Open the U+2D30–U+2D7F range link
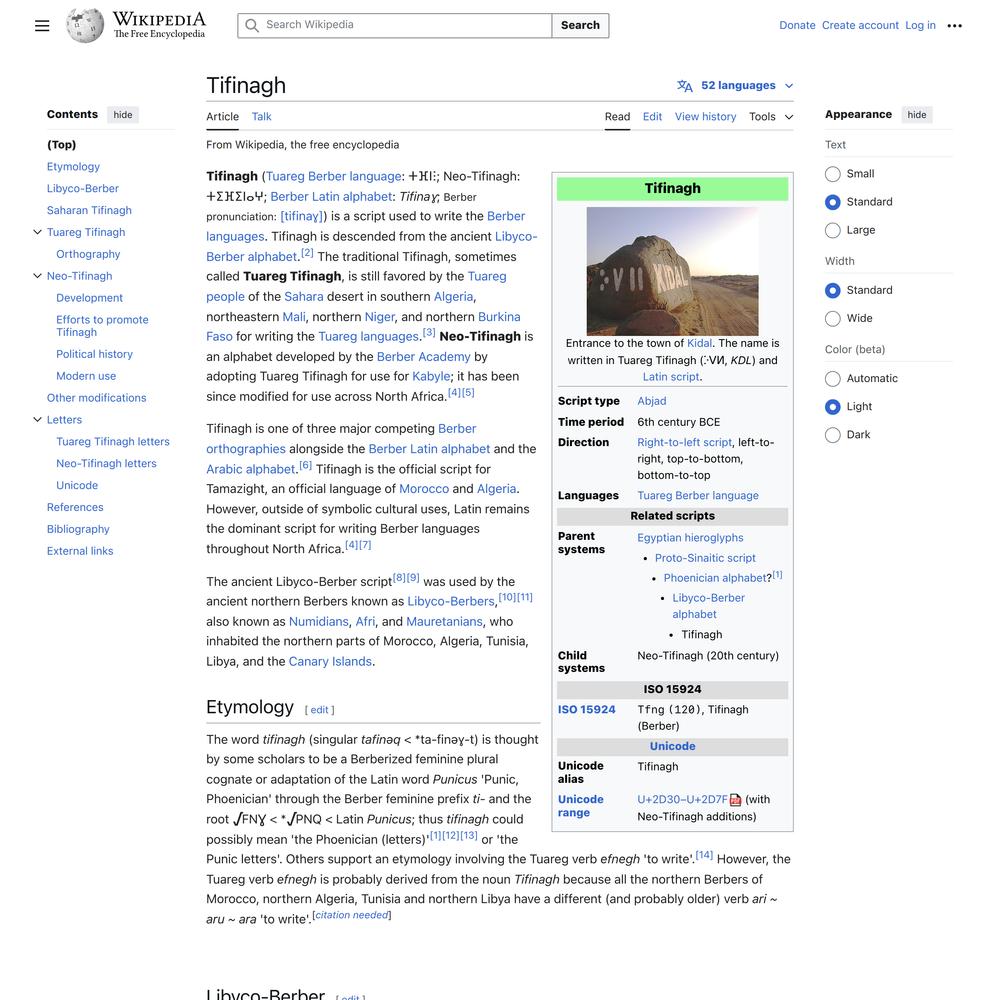This screenshot has width=1000, height=1000. coord(682,800)
